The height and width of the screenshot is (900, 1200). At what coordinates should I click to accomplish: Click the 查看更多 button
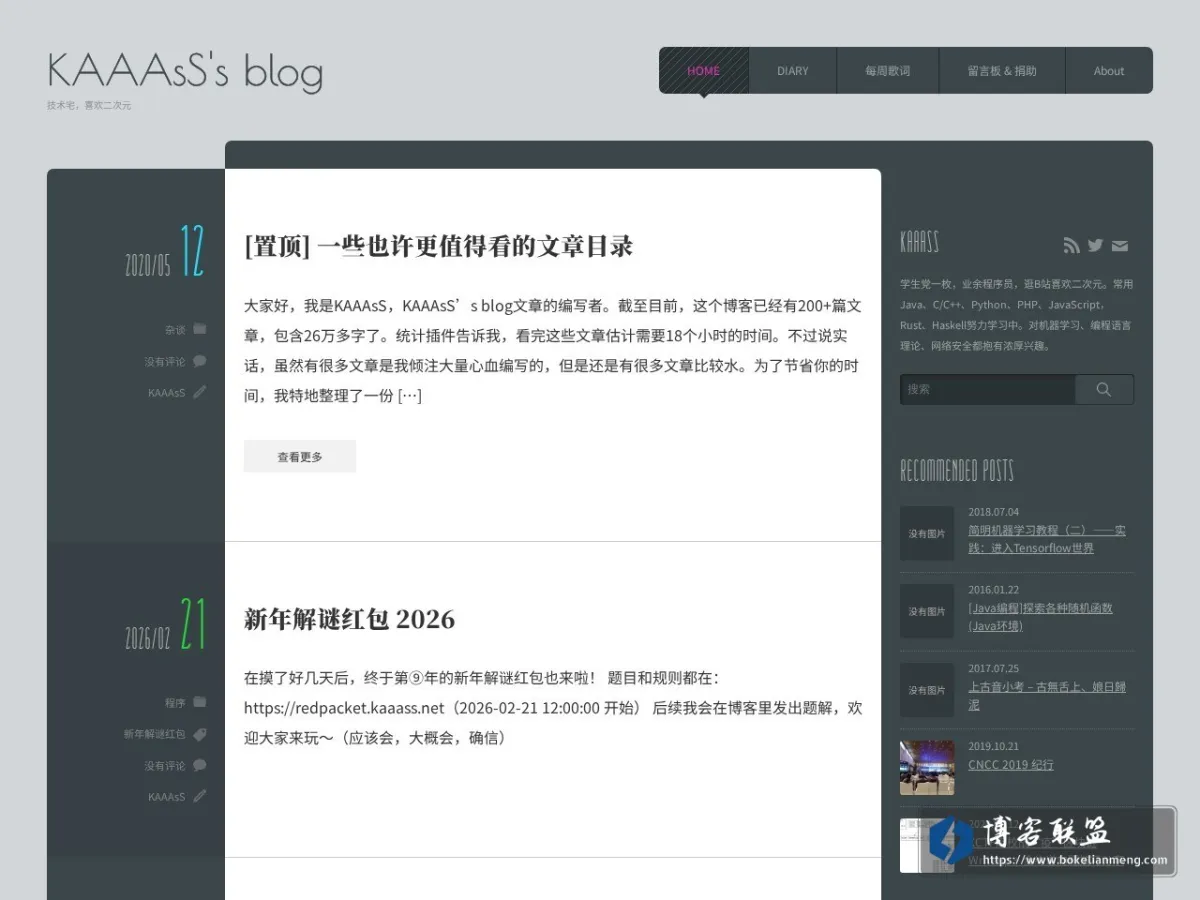pyautogui.click(x=300, y=456)
